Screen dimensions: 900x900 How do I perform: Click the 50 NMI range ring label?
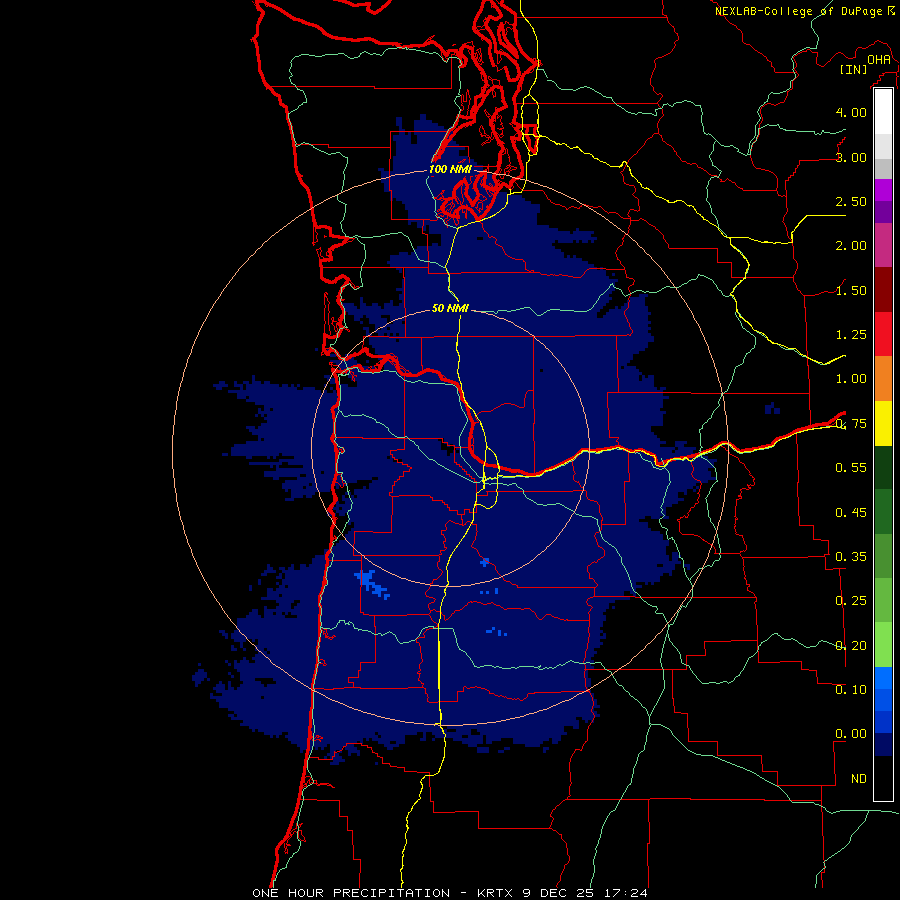[450, 309]
